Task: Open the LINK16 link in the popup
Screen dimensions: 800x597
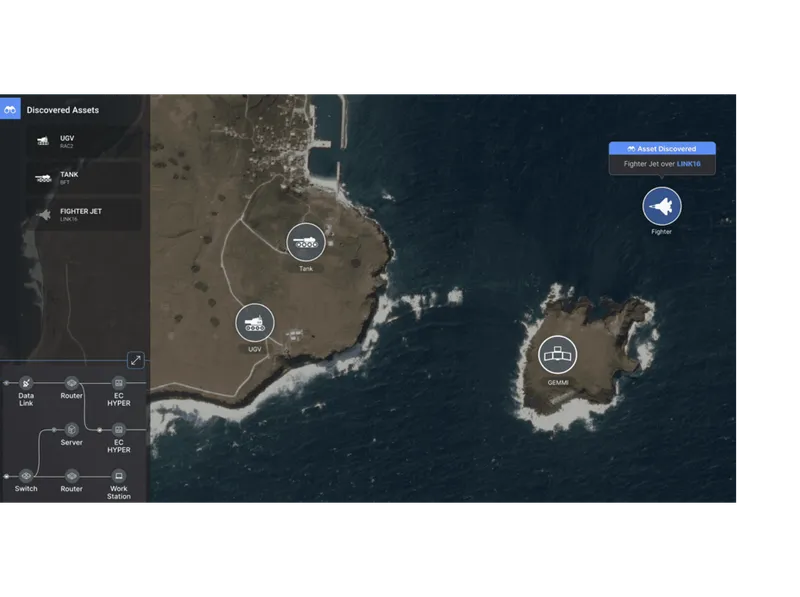Action: 691,163
